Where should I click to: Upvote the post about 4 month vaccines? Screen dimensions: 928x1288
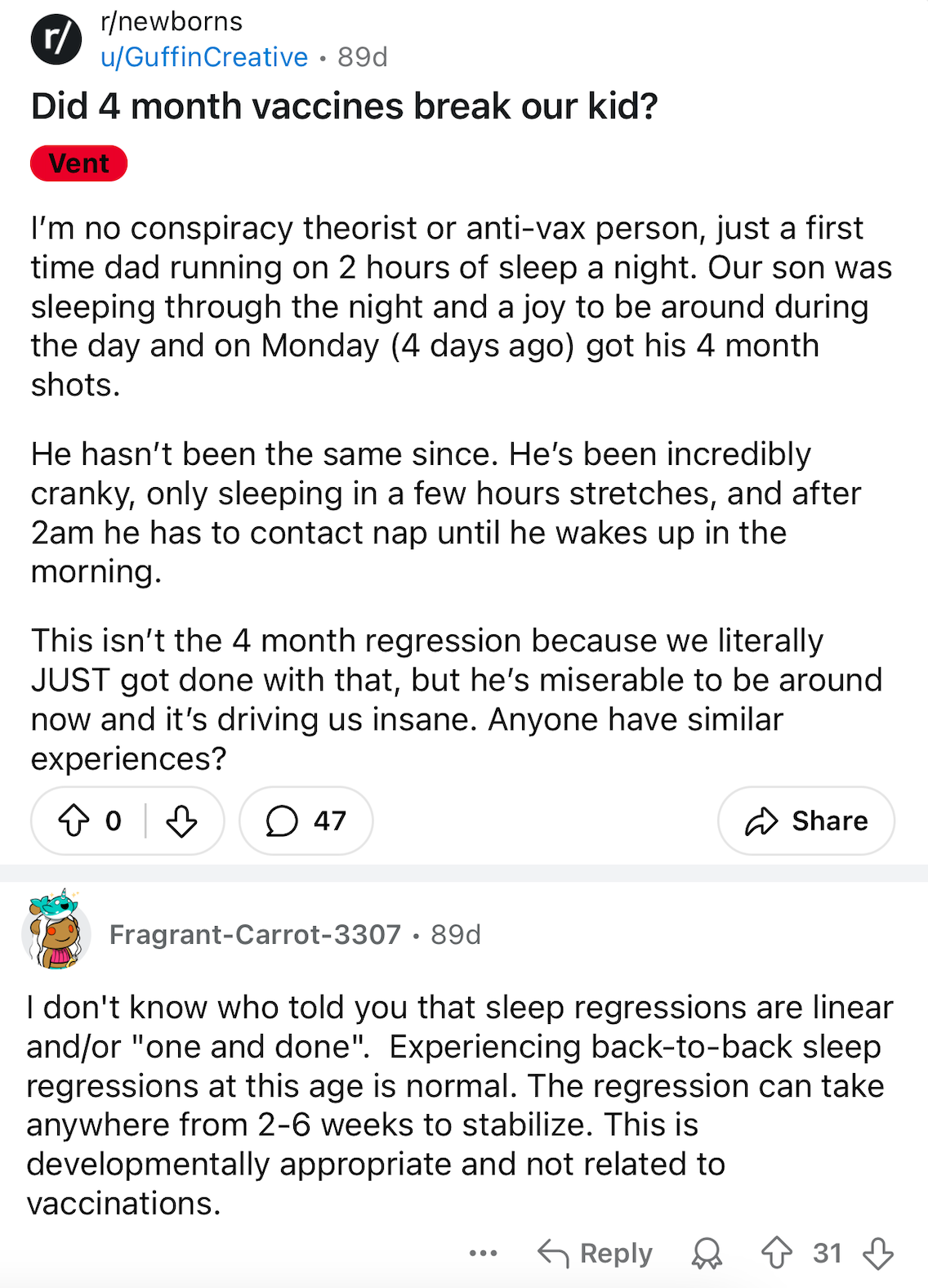[74, 821]
